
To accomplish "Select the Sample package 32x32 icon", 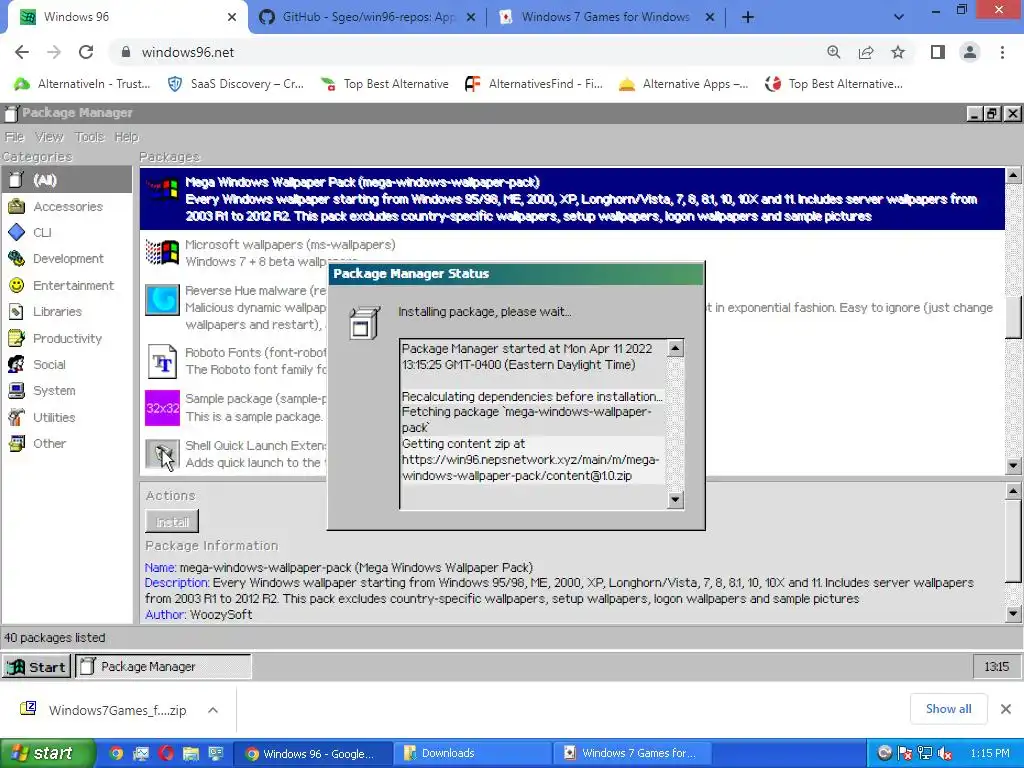I will pos(162,408).
